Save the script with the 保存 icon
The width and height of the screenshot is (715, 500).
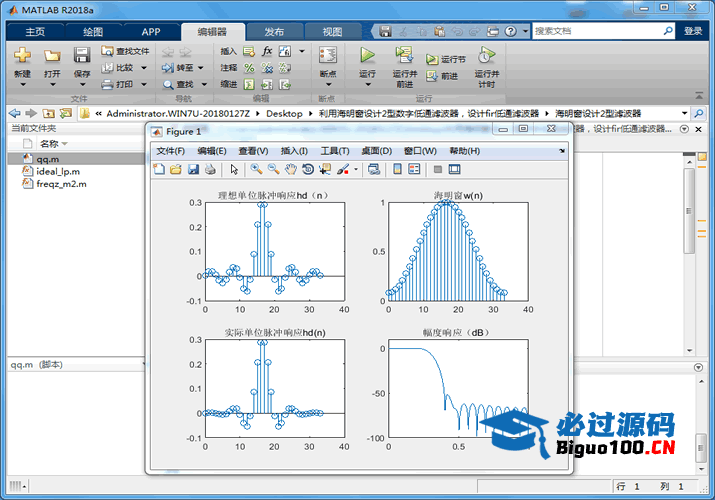coord(82,55)
